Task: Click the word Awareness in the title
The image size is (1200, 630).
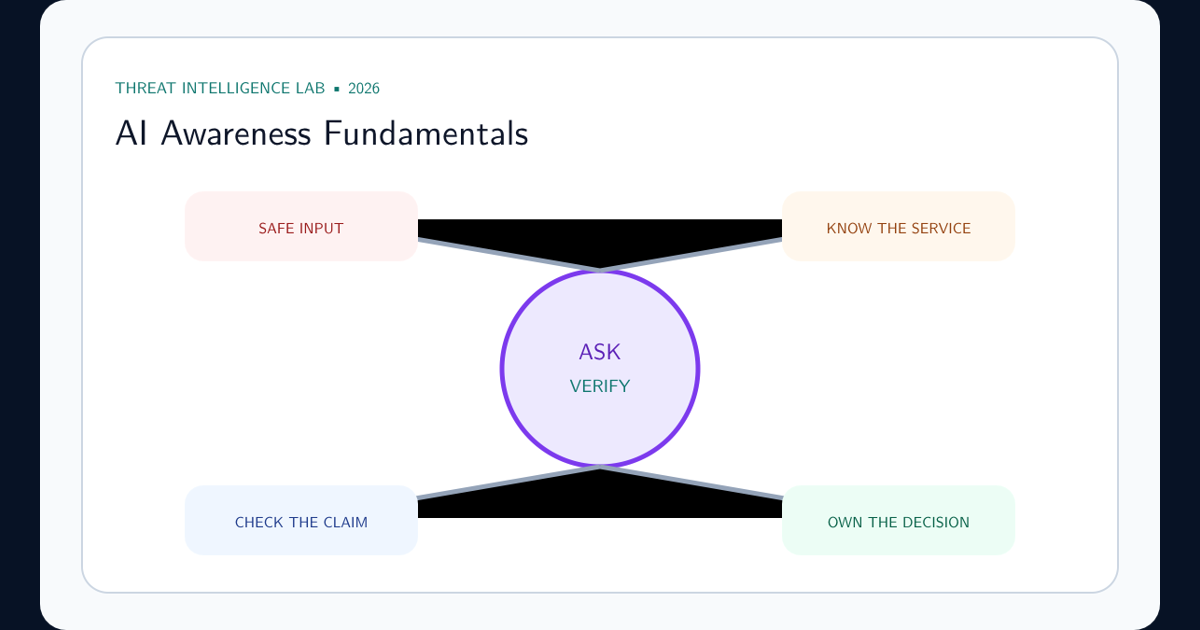Action: 236,133
